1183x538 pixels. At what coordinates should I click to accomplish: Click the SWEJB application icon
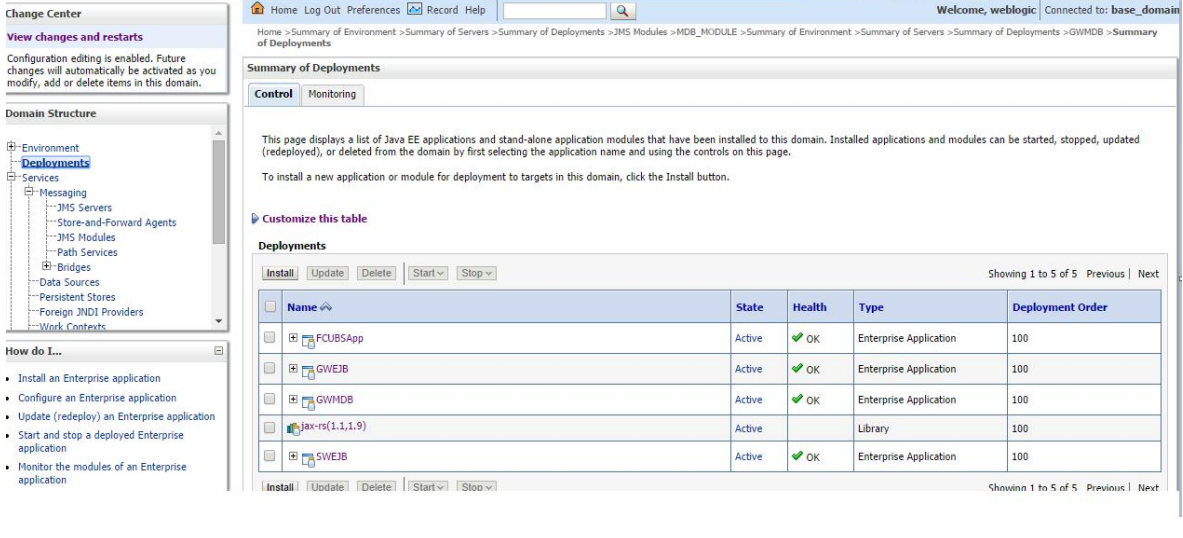pos(308,458)
